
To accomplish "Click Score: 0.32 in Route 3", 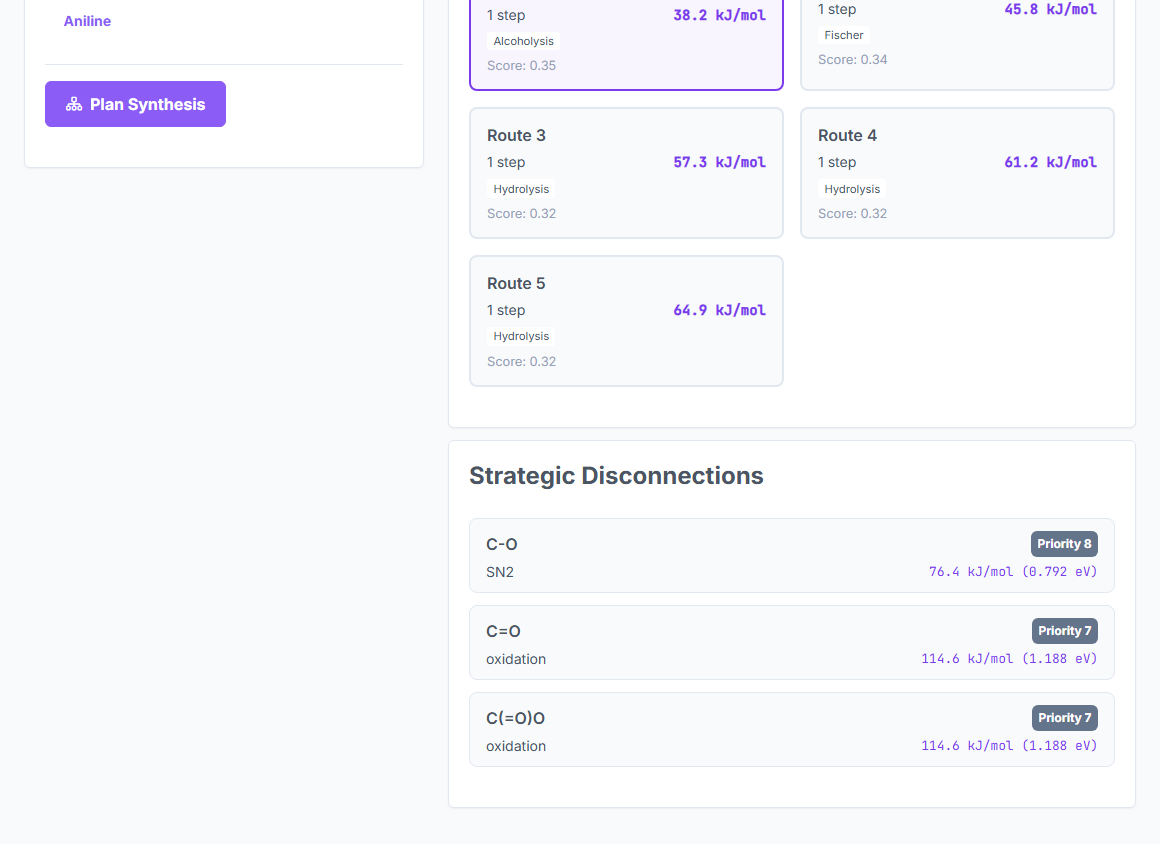I will click(522, 214).
